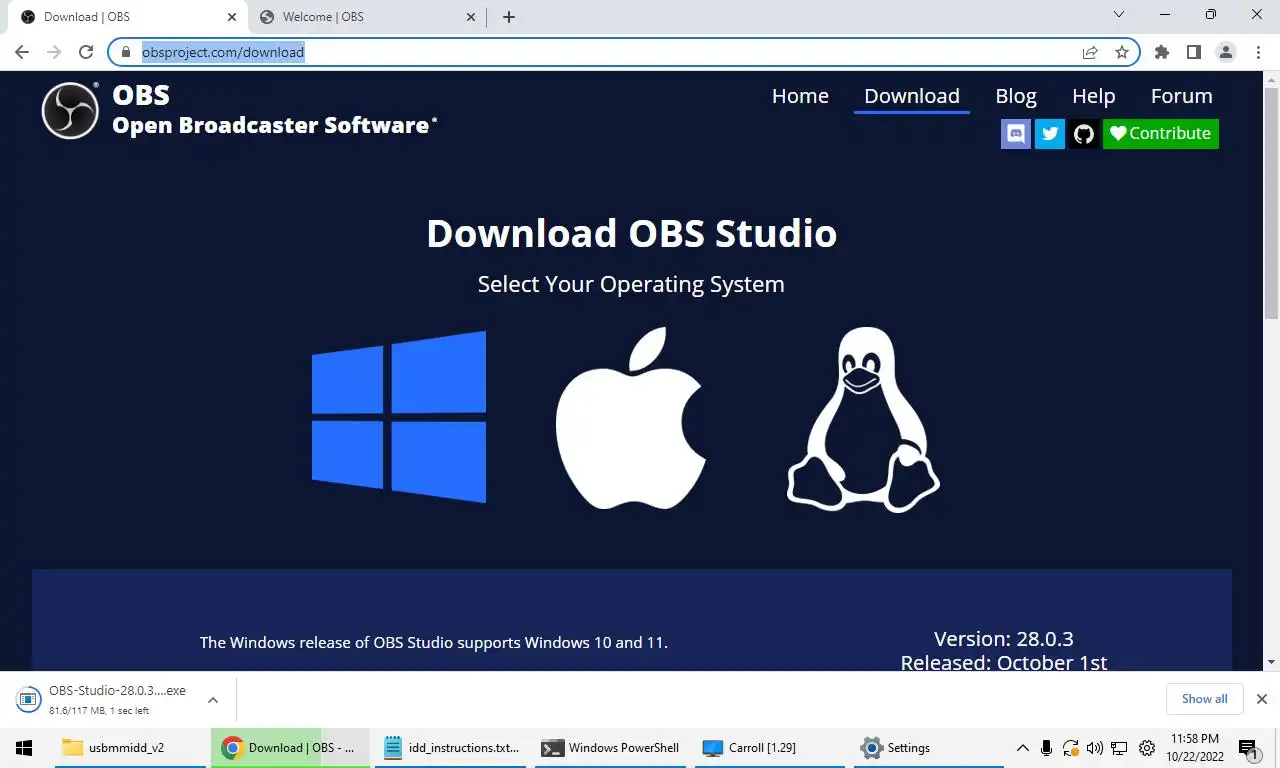Open the Help nav item
Viewport: 1280px width, 768px height.
(1094, 96)
